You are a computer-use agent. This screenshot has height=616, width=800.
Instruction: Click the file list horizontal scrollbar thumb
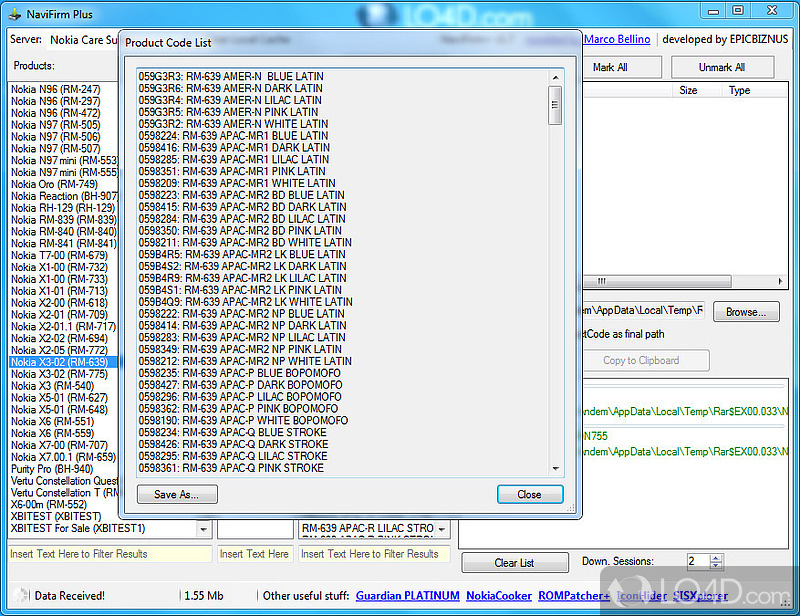pyautogui.click(x=657, y=281)
